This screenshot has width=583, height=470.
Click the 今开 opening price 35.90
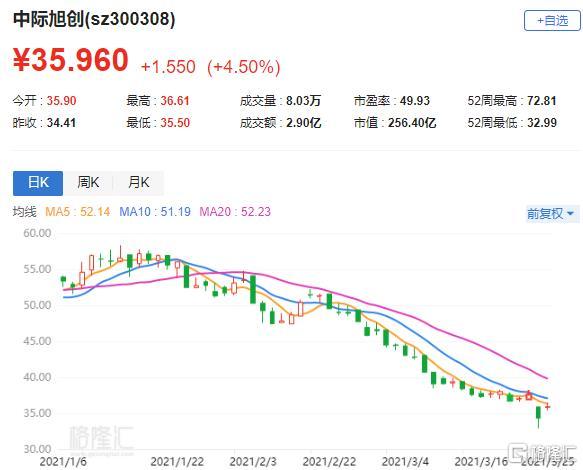[61, 101]
